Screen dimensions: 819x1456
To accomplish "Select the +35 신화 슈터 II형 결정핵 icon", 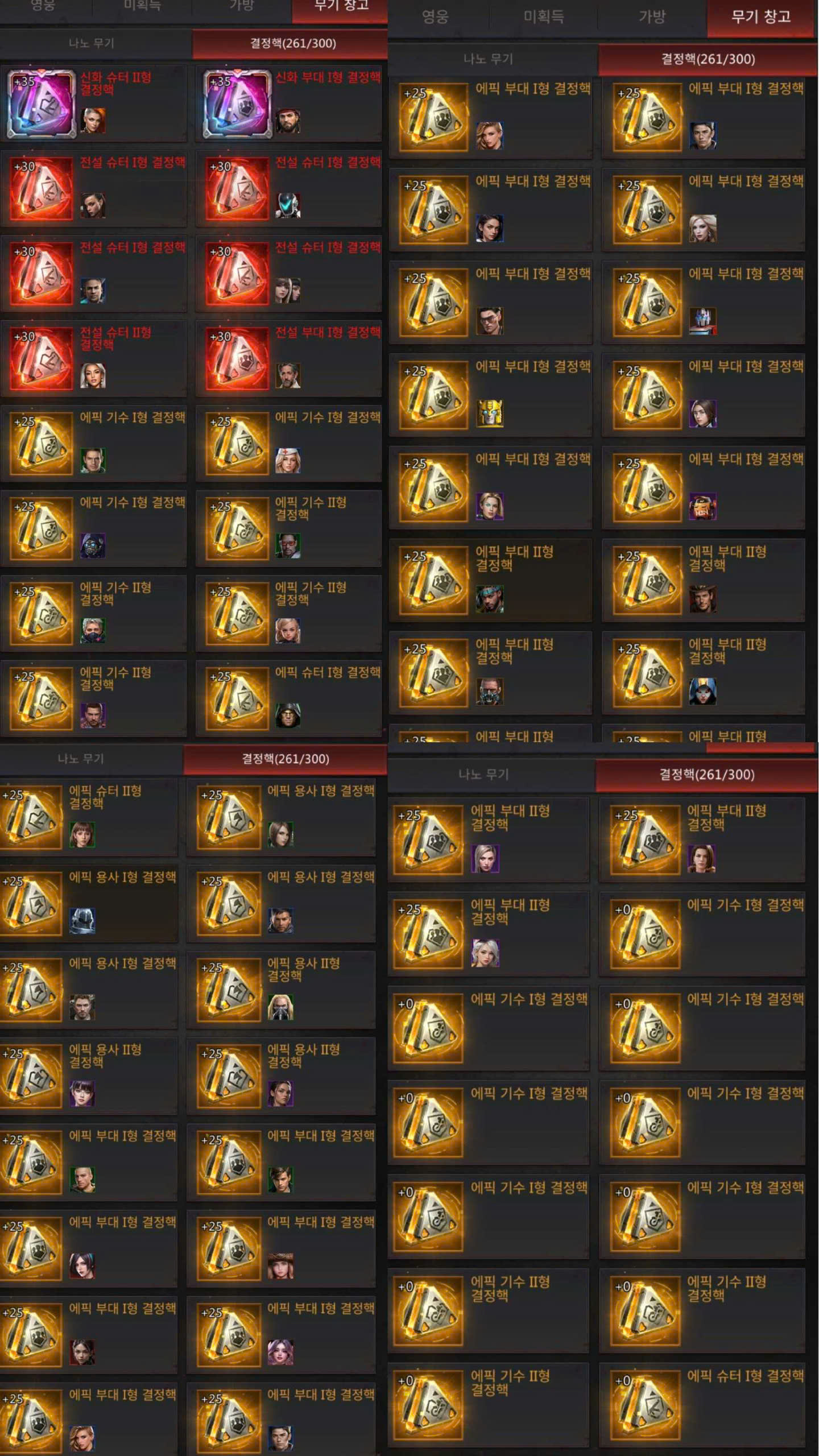I will coord(41,105).
